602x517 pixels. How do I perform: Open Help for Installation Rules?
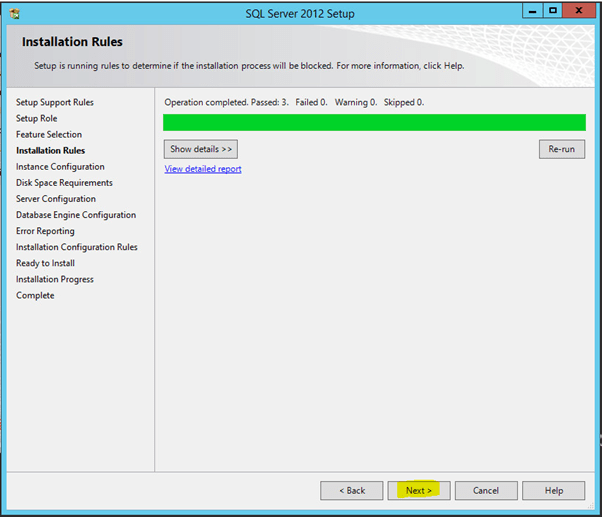tap(554, 491)
